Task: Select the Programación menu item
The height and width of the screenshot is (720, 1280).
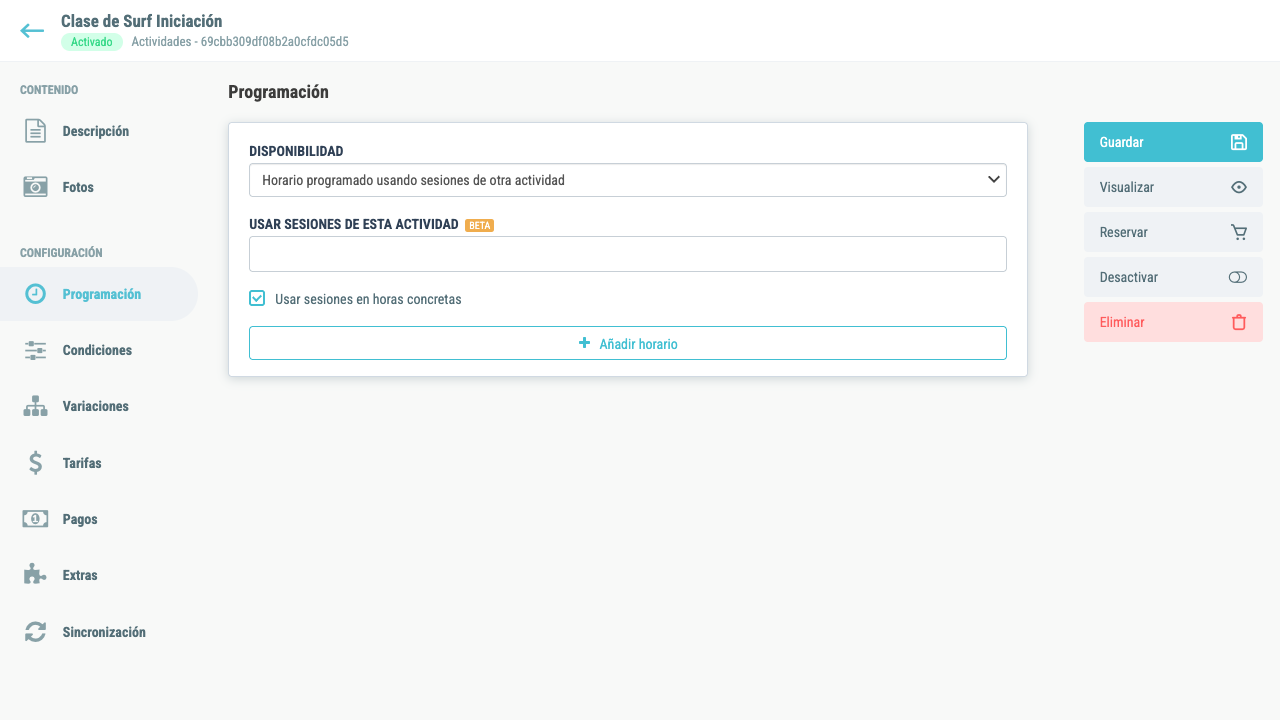Action: click(99, 294)
